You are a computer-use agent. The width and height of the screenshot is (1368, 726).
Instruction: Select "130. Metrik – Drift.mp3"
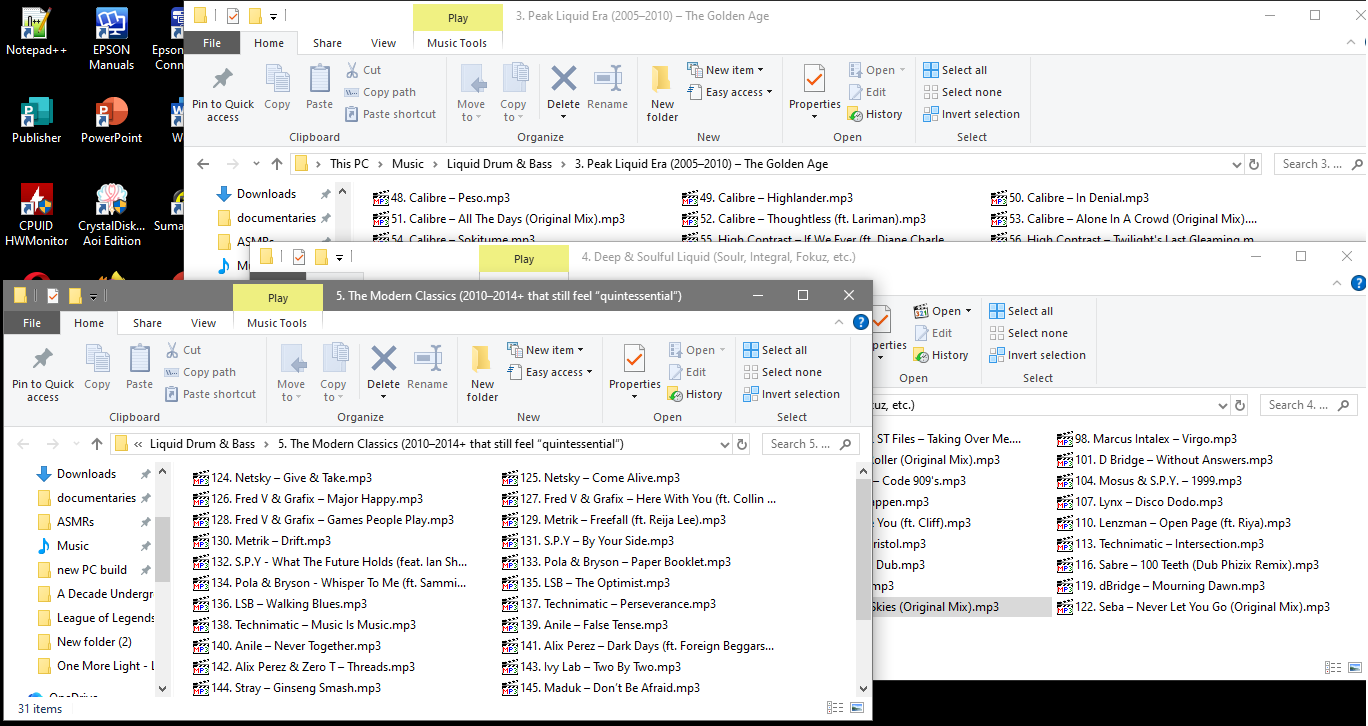262,541
